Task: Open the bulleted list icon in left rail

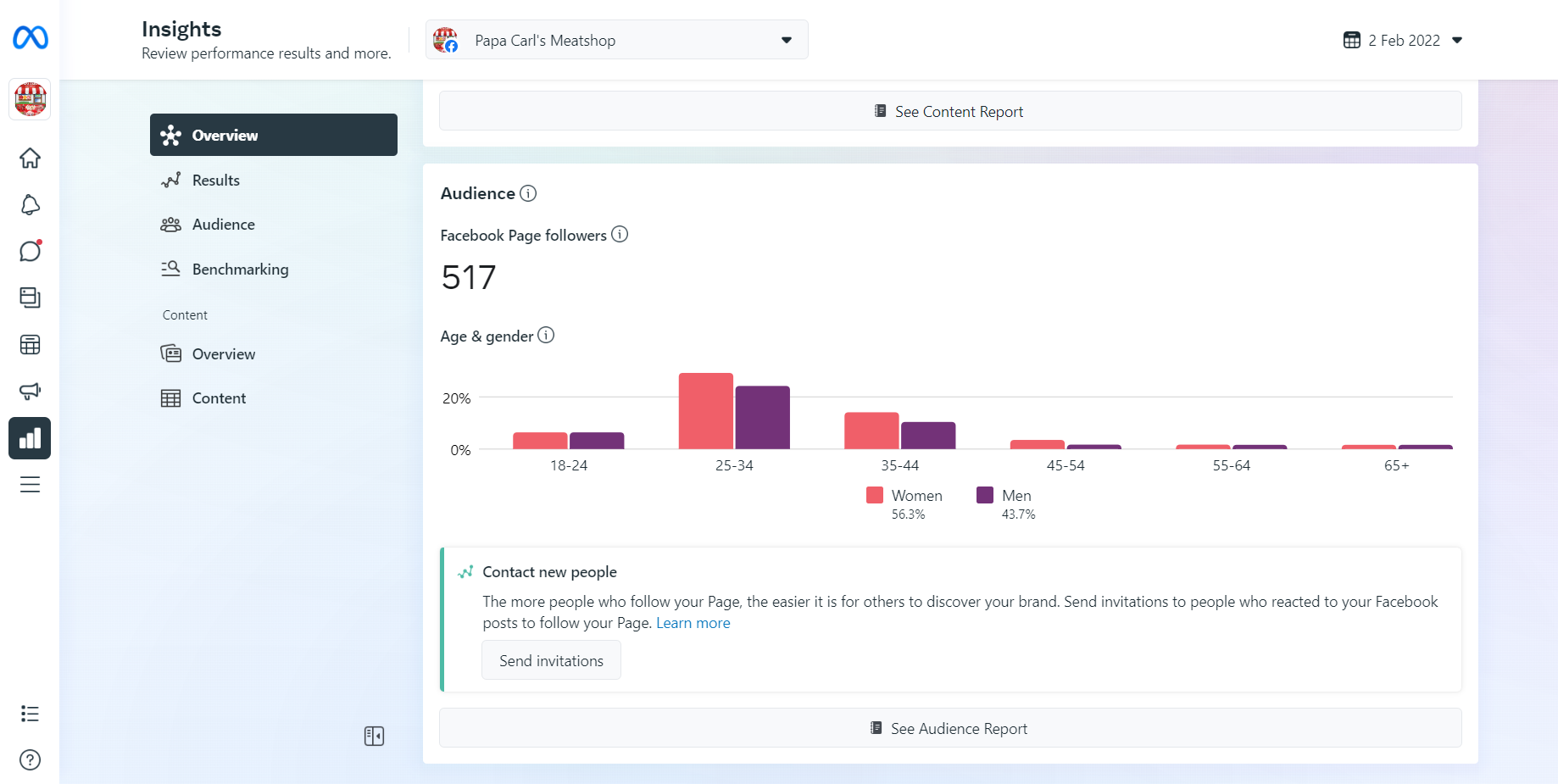Action: point(30,714)
